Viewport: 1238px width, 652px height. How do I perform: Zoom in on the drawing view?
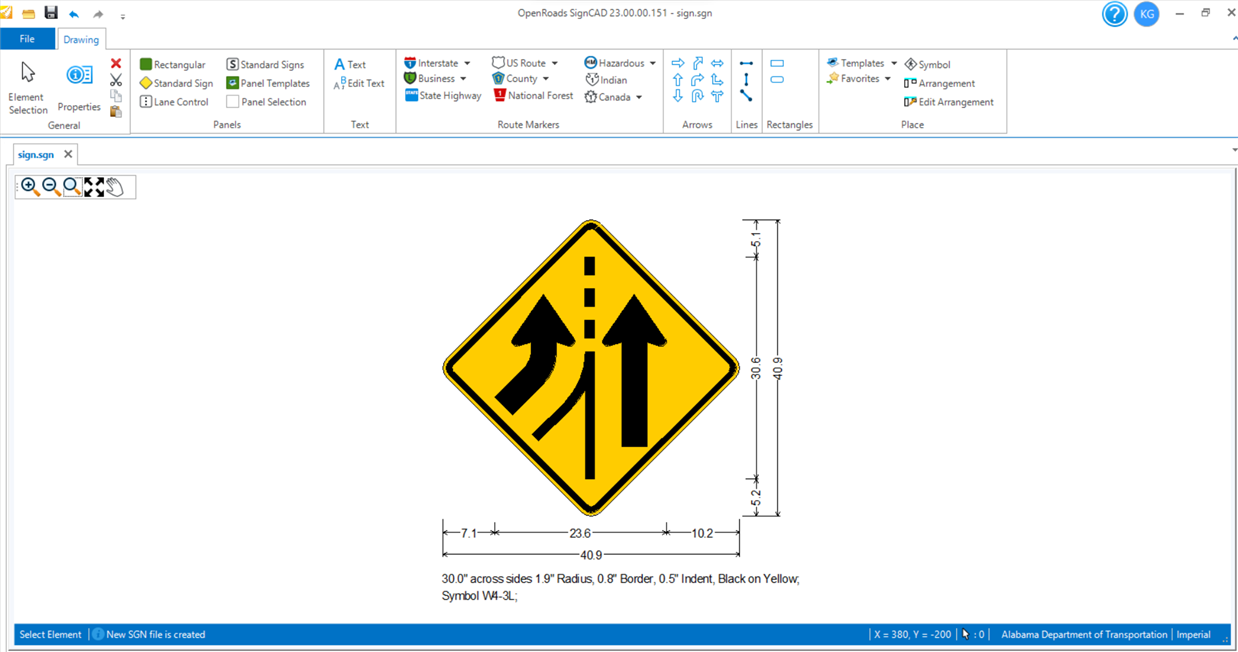pos(30,187)
